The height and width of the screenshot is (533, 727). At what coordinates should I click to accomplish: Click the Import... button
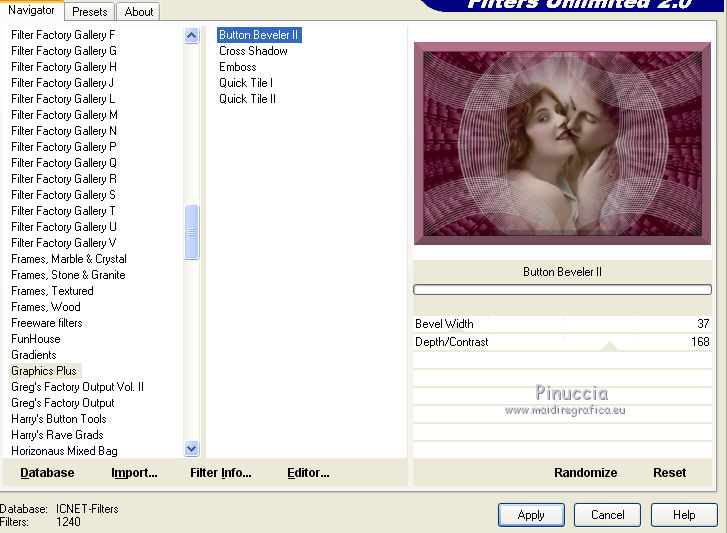[134, 473]
